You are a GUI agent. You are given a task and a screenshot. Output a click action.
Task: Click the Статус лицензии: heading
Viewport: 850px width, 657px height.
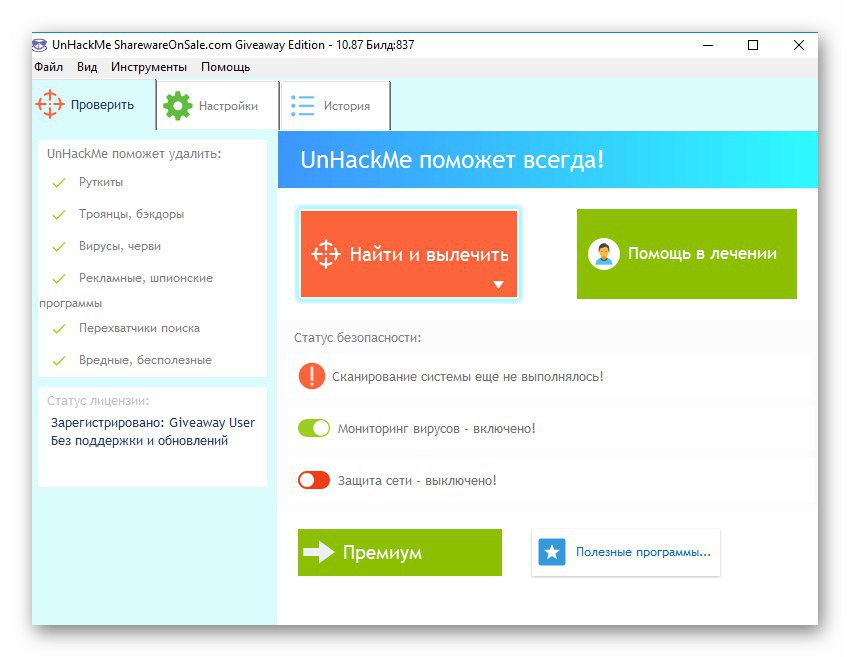[x=98, y=401]
